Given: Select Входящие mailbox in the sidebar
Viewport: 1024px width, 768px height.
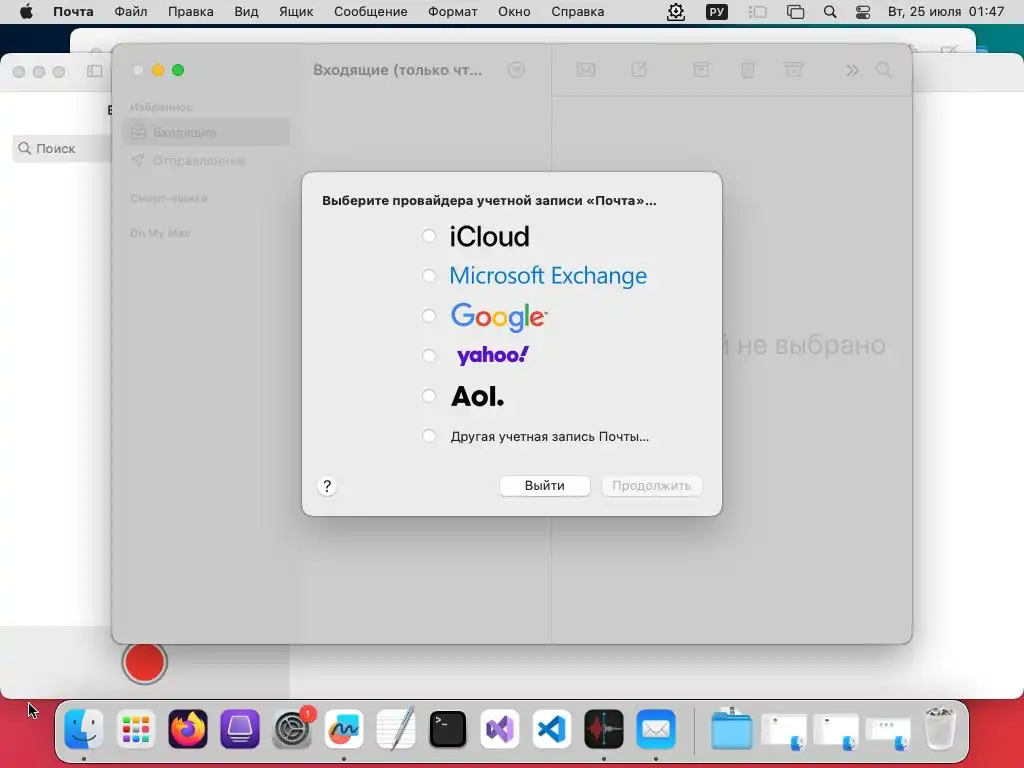Looking at the screenshot, I should tap(206, 133).
